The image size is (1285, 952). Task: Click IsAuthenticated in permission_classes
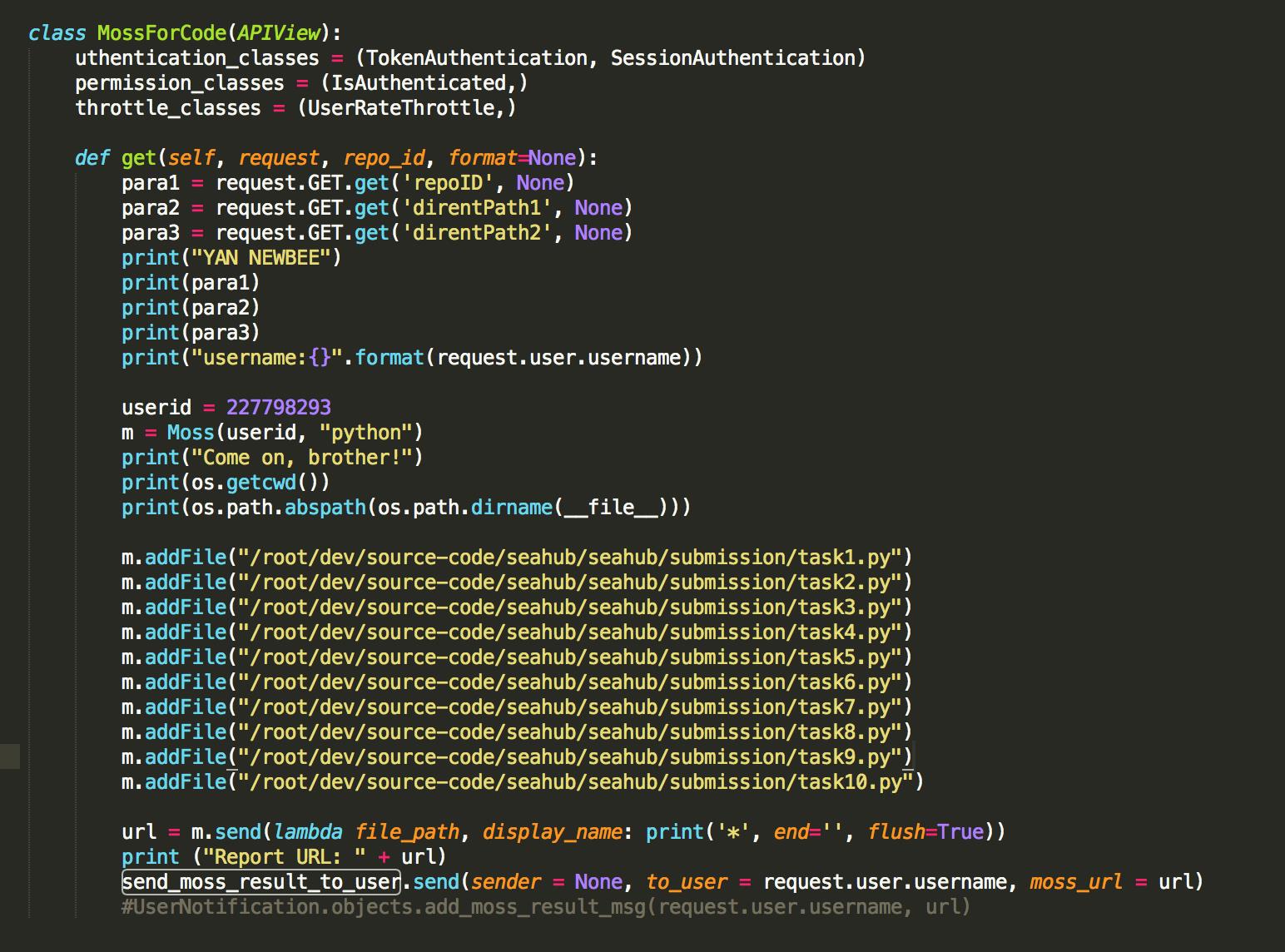click(x=419, y=83)
